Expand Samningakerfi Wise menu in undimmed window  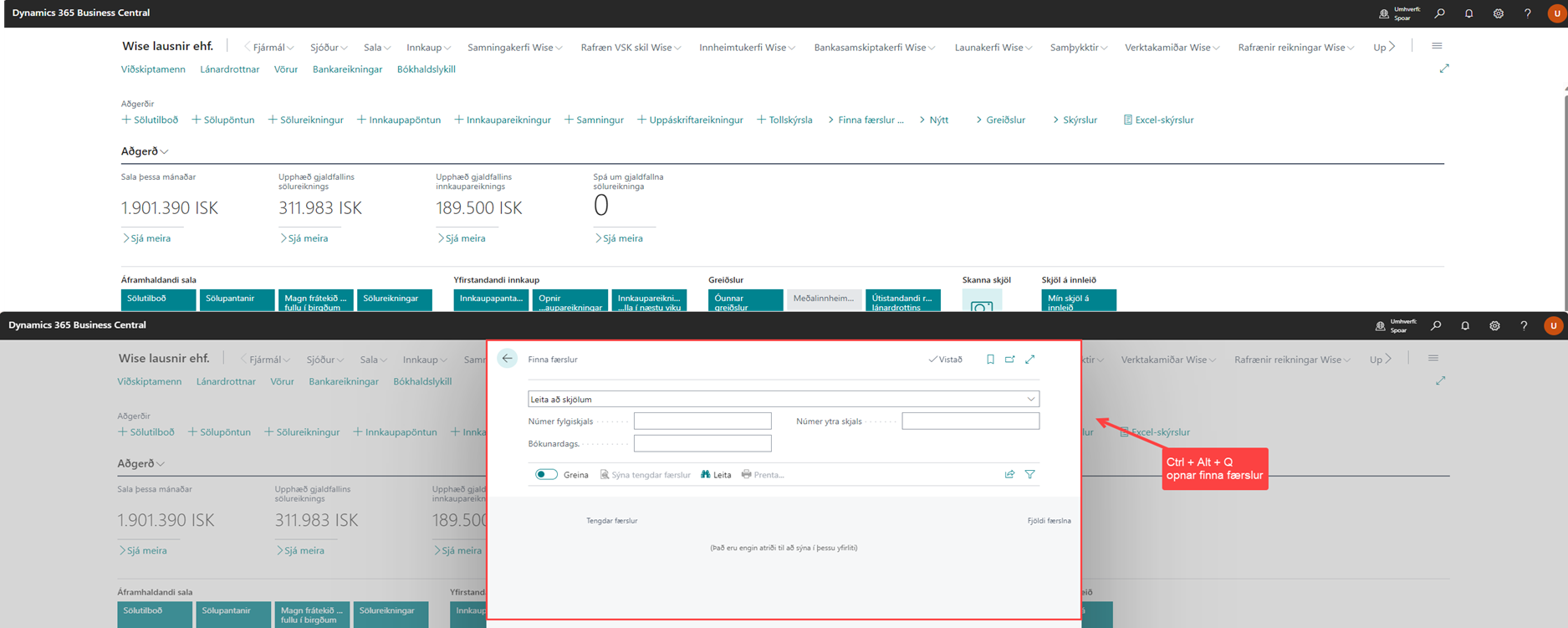514,48
